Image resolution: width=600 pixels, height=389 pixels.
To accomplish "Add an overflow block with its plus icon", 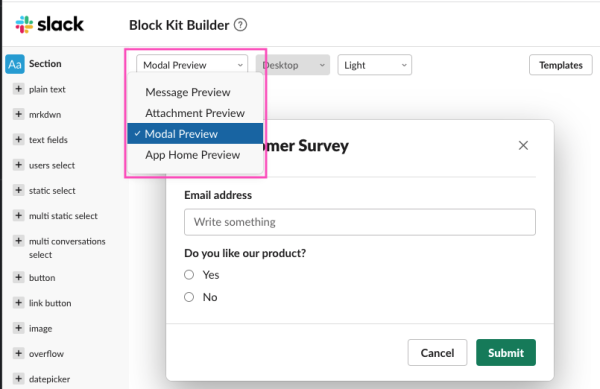I will (x=18, y=353).
